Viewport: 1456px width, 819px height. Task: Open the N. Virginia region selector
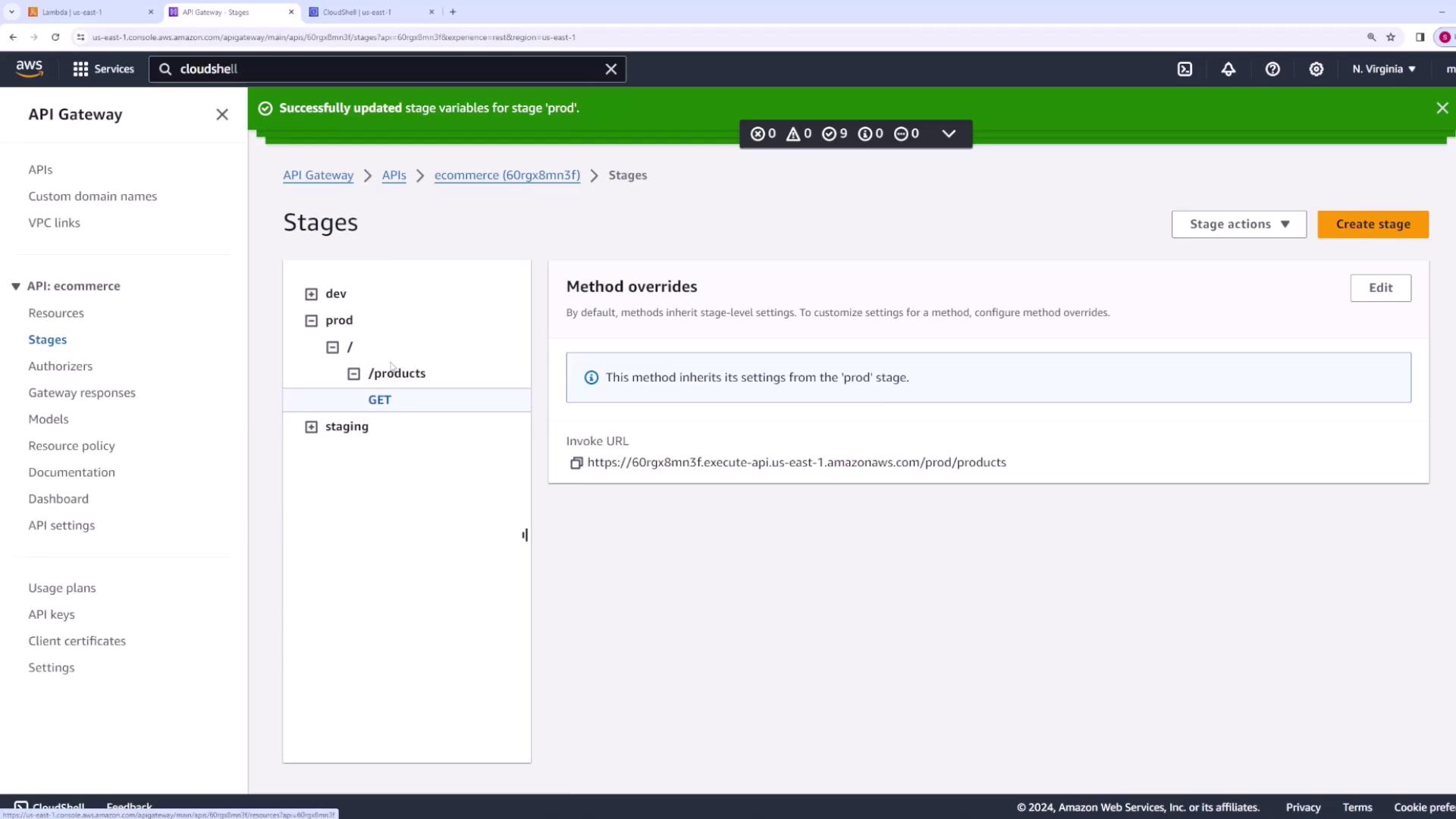click(1384, 69)
